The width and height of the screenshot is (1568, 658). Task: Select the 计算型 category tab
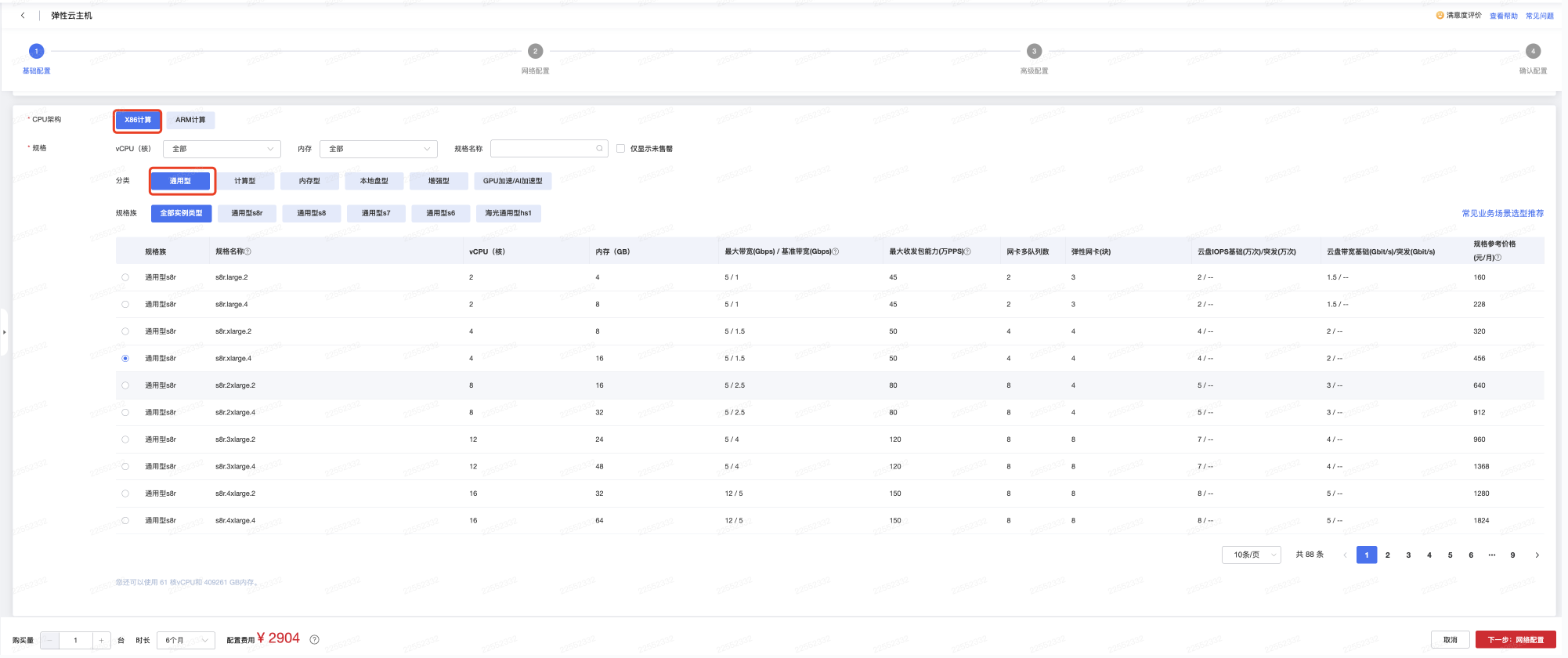245,181
